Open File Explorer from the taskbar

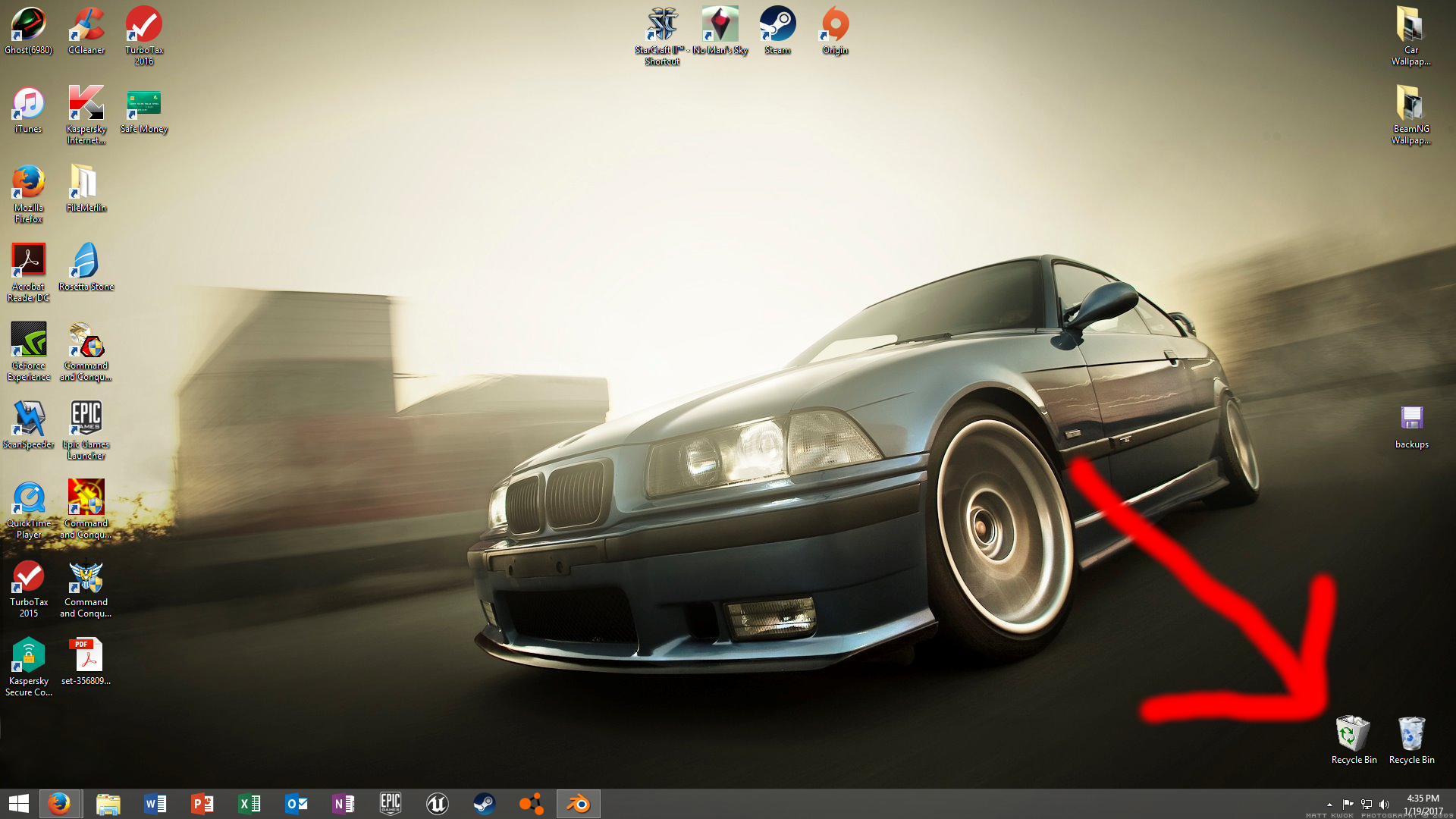click(108, 804)
